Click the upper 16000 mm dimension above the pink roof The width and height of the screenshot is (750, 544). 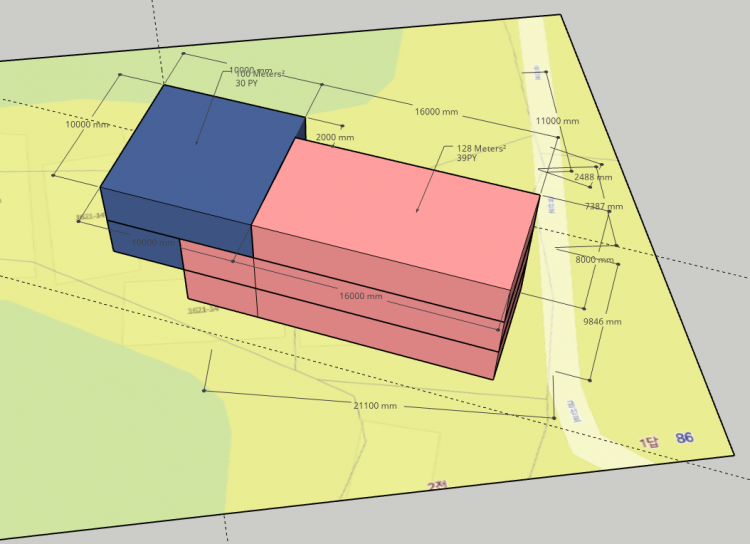point(435,112)
